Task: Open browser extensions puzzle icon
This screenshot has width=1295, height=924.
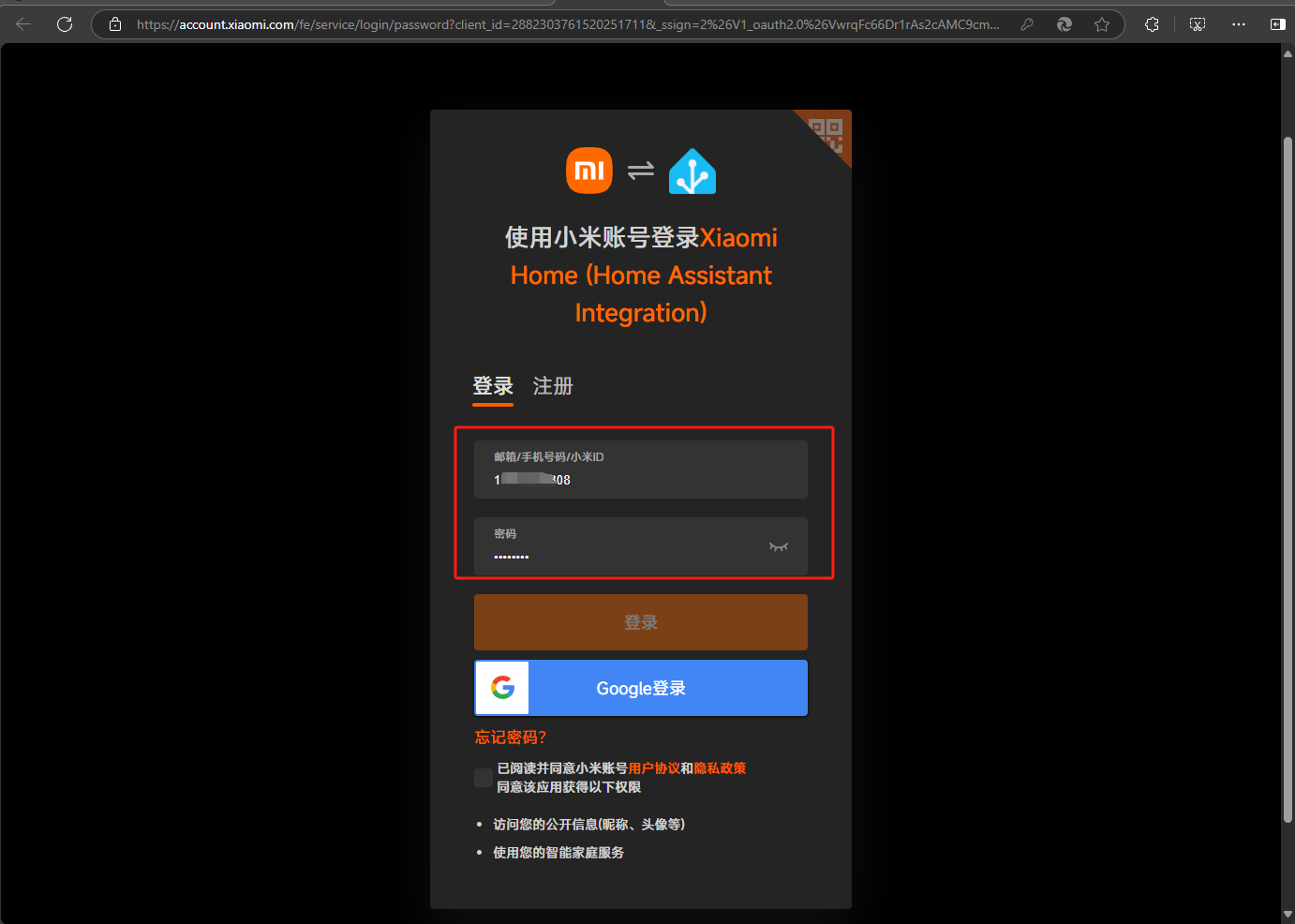Action: pyautogui.click(x=1152, y=24)
